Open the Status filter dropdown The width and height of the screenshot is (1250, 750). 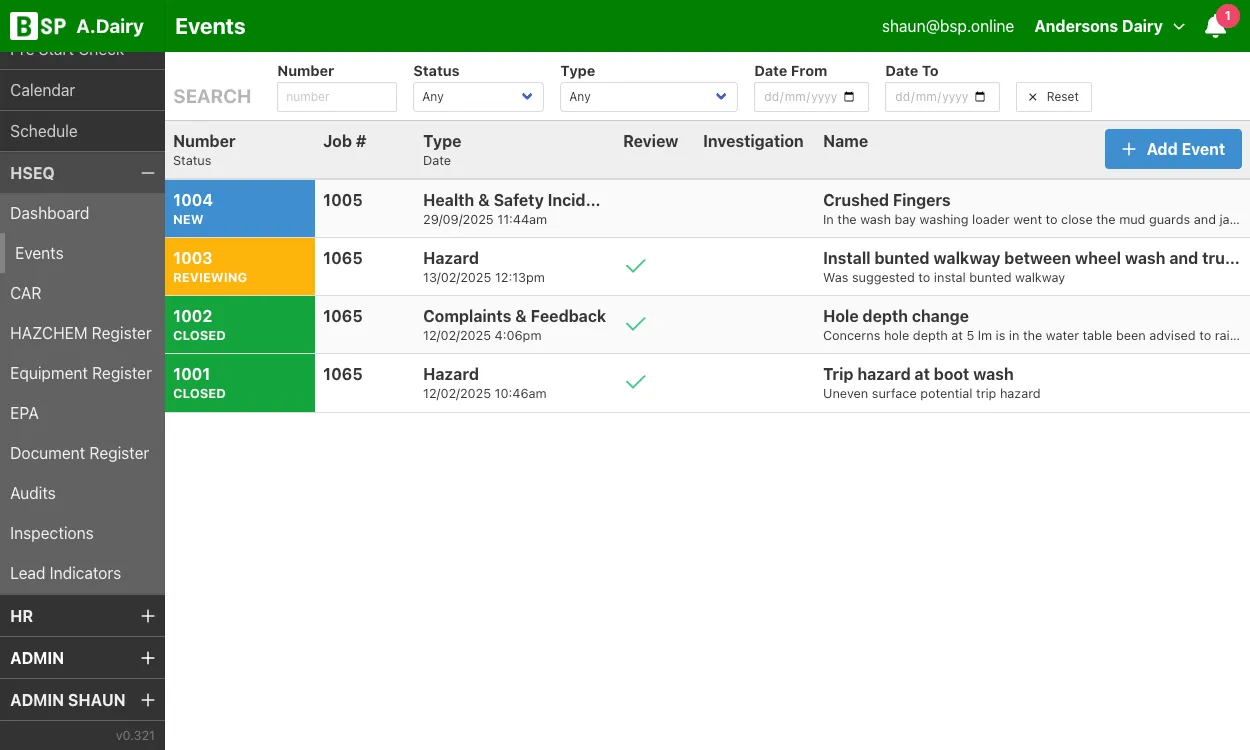coord(478,97)
